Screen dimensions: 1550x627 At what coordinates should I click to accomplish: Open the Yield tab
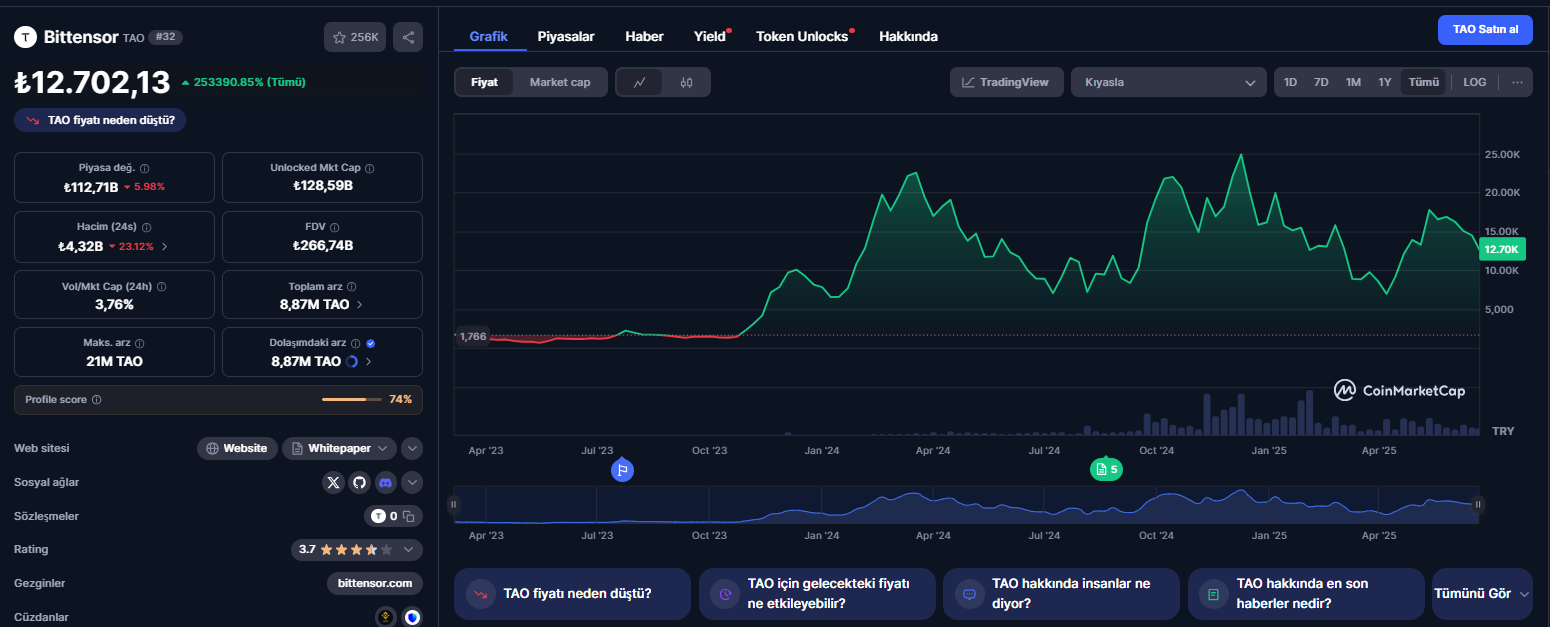pyautogui.click(x=711, y=36)
